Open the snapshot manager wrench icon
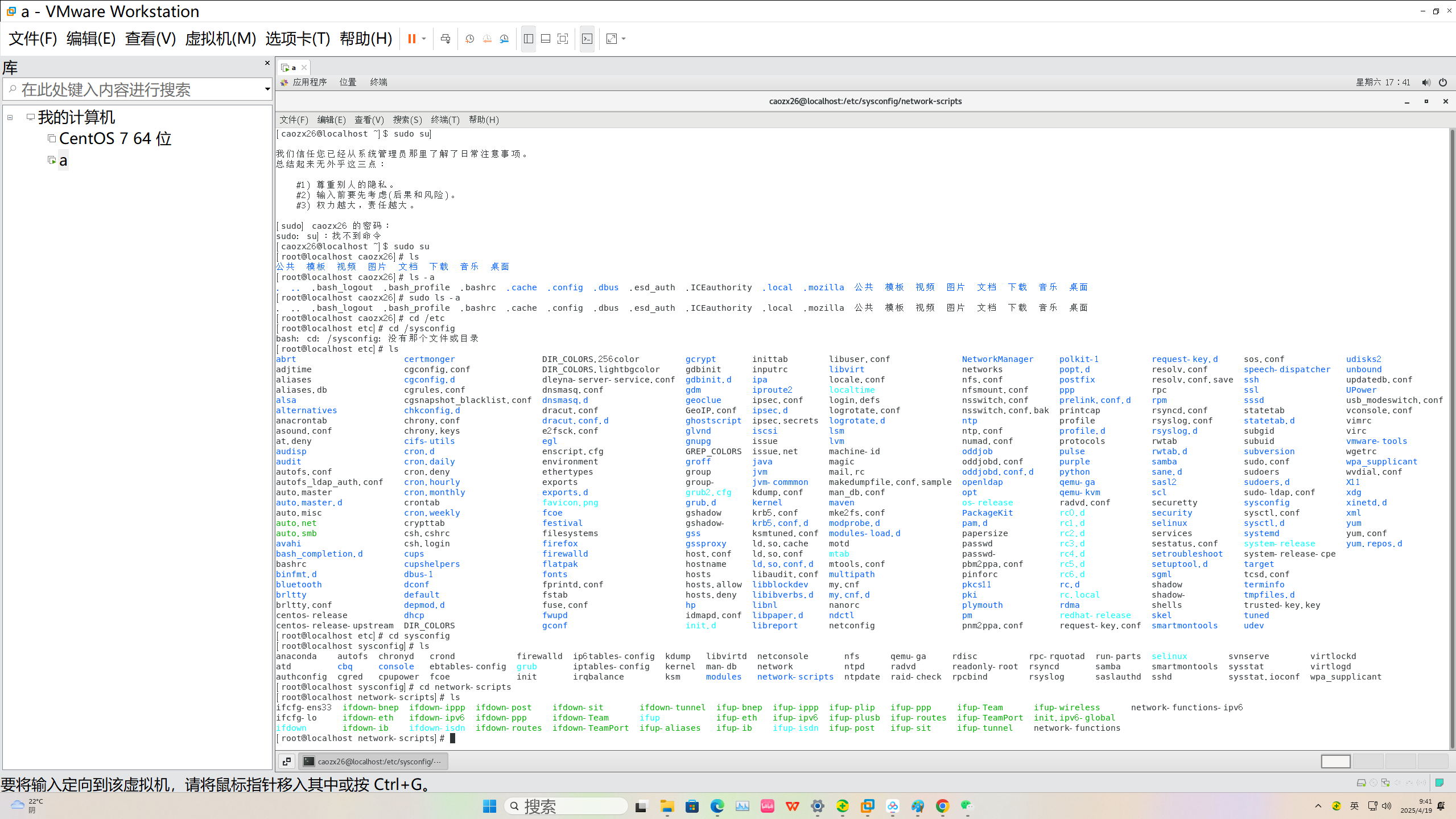Image resolution: width=1456 pixels, height=819 pixels. (504, 39)
